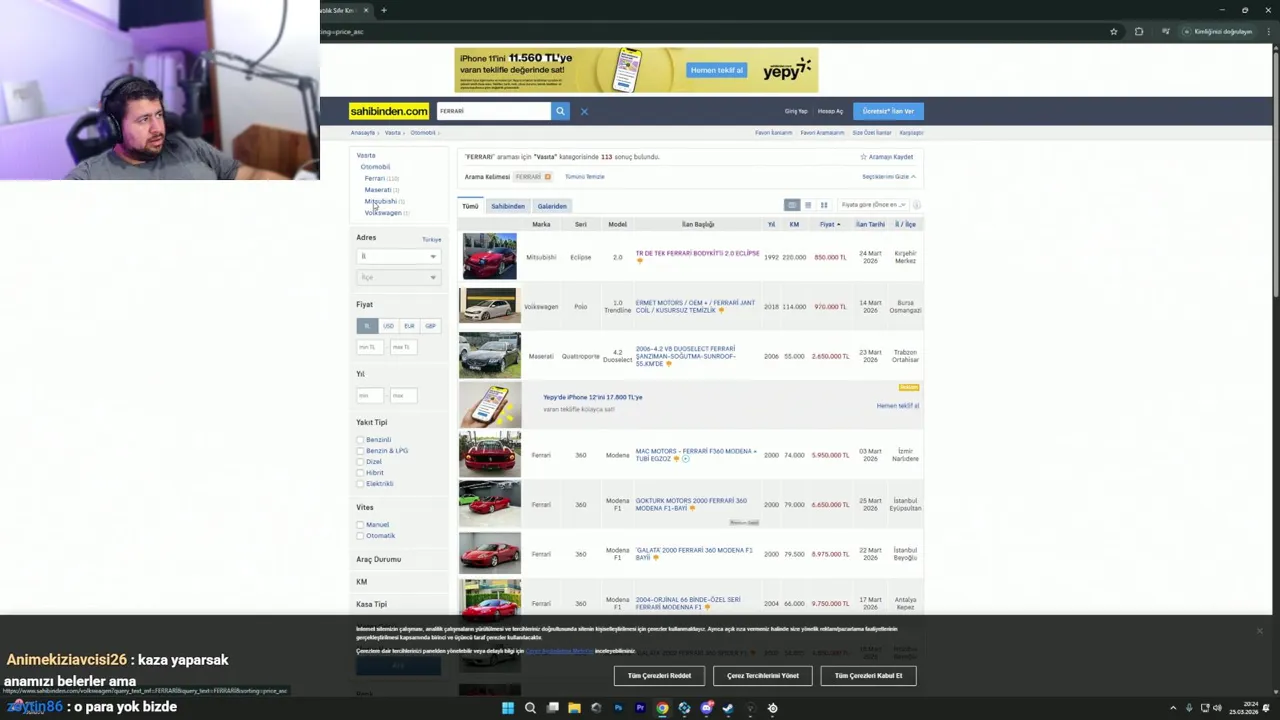Click Tüm Çerezleri Kabul Et button
The width and height of the screenshot is (1280, 720).
pyautogui.click(x=868, y=676)
